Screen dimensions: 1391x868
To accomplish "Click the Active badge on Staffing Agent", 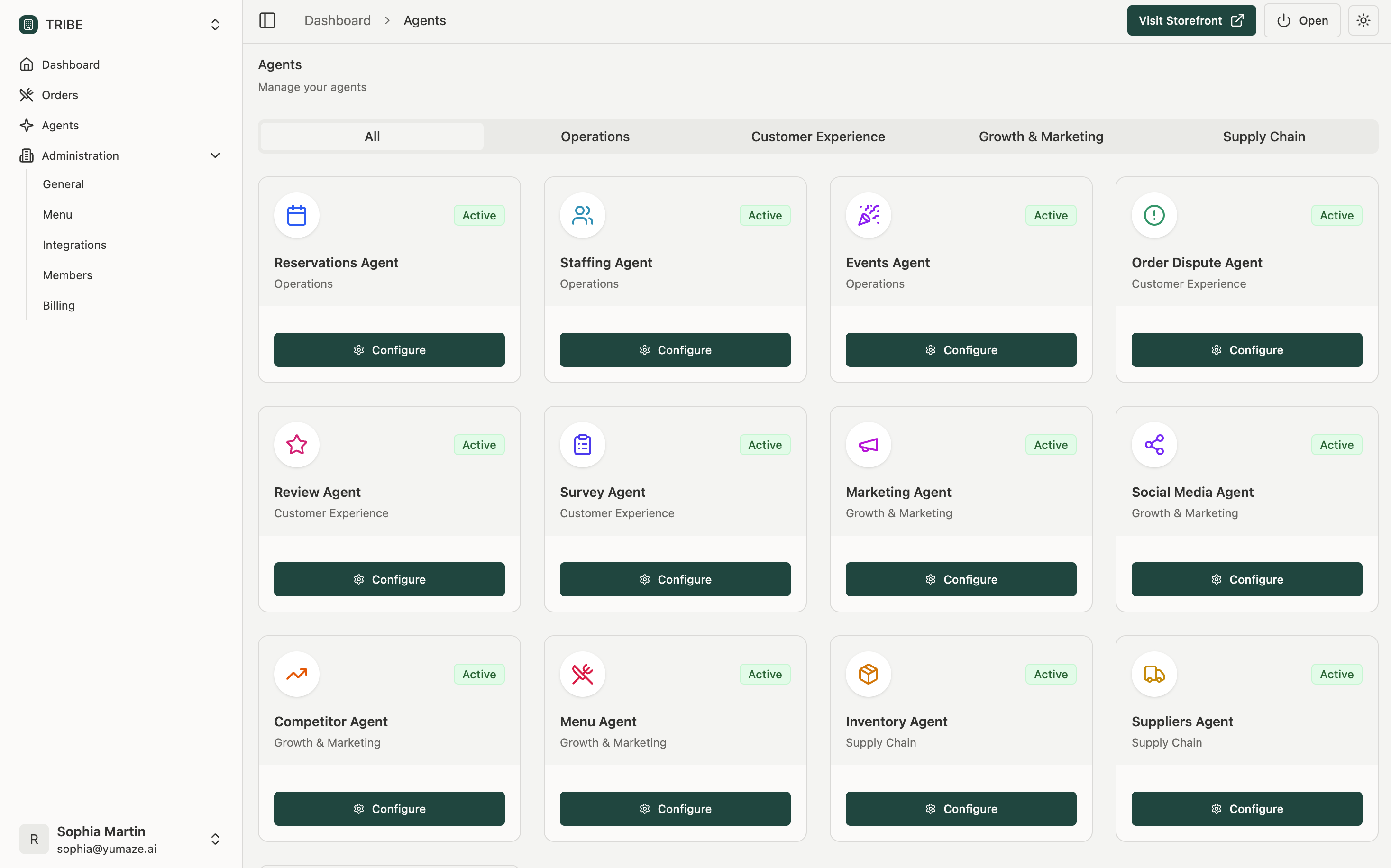I will (765, 215).
